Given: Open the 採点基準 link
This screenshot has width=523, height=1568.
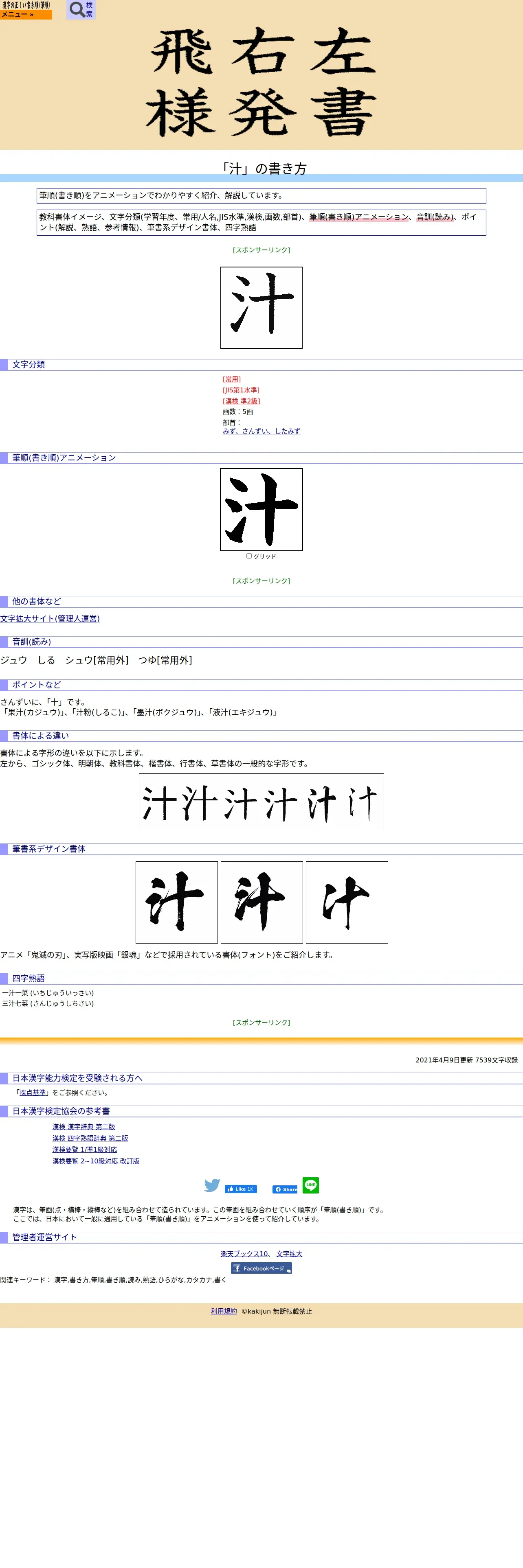Looking at the screenshot, I should [32, 1093].
